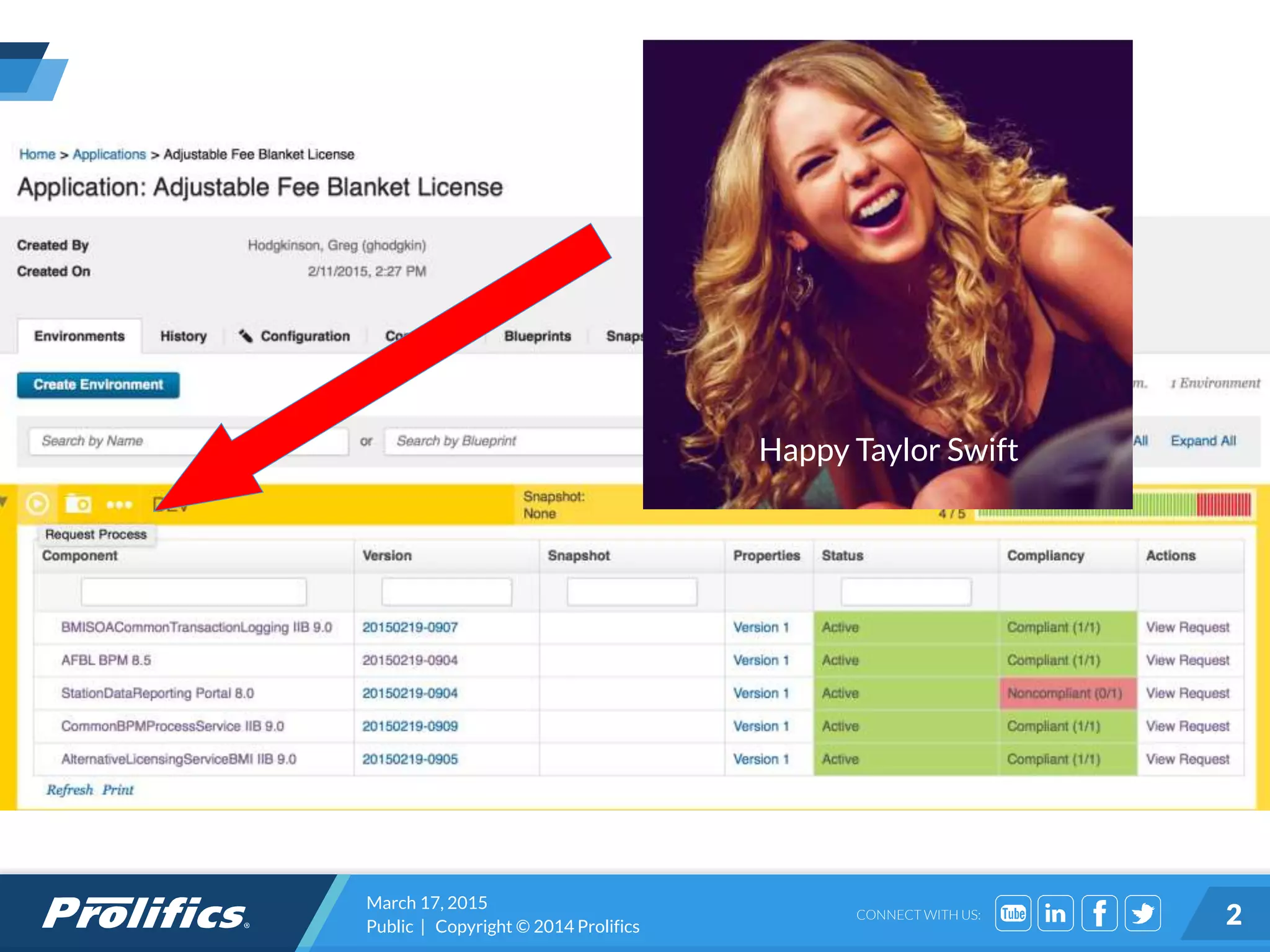Viewport: 1270px width, 952px height.
Task: Collapse the DEV environment row arrow
Action: tap(4, 501)
